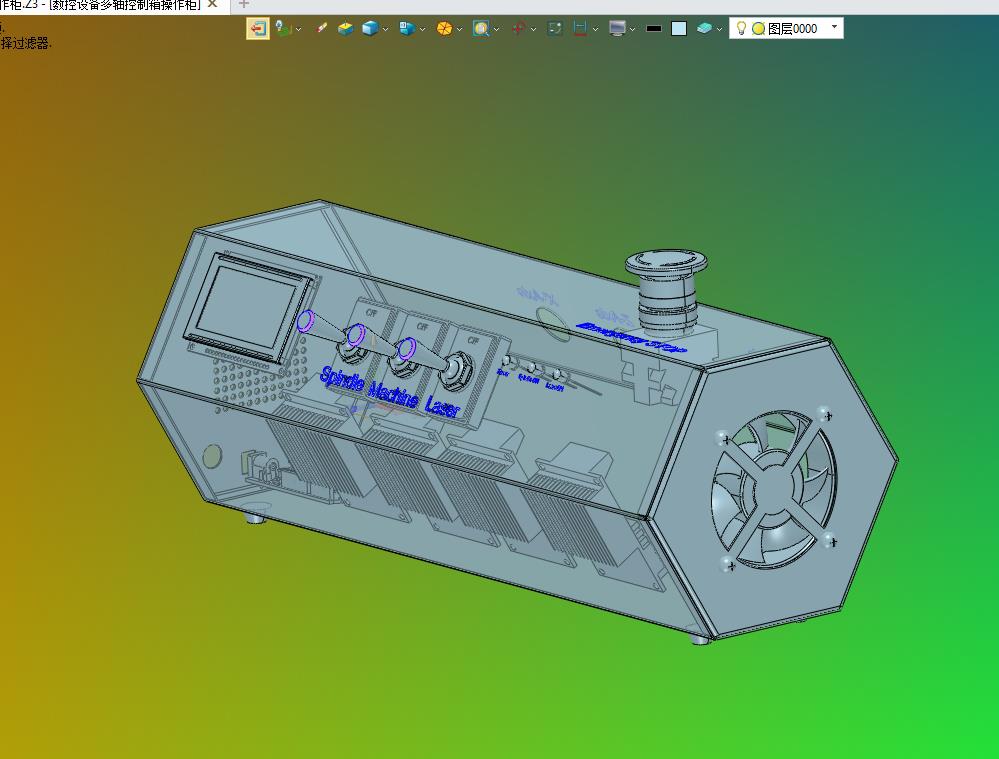Close the 数控设备多轴控制箱操作柜 document tab
The width and height of the screenshot is (999, 759).
213,4
